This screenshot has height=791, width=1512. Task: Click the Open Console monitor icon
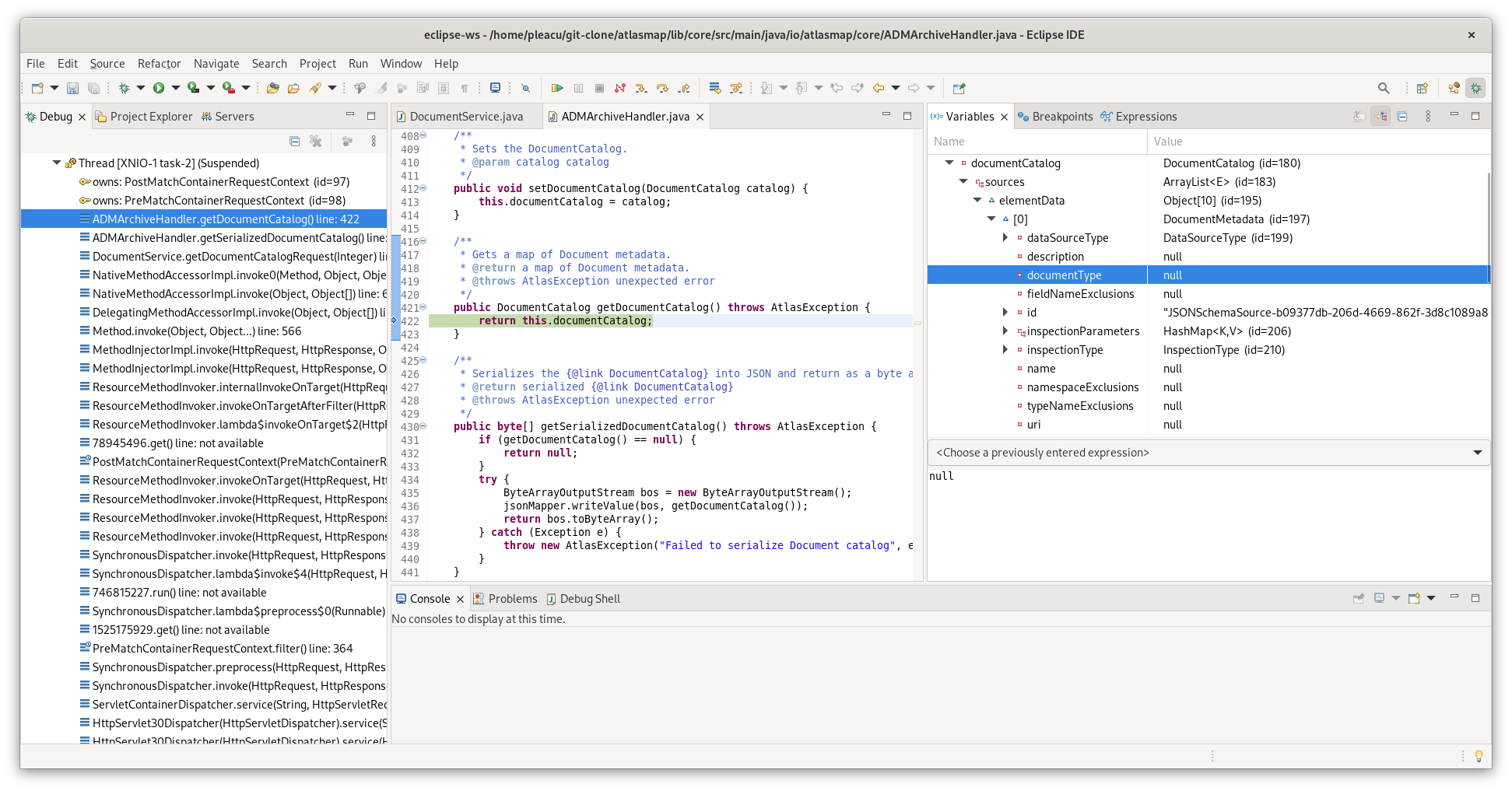click(x=495, y=88)
